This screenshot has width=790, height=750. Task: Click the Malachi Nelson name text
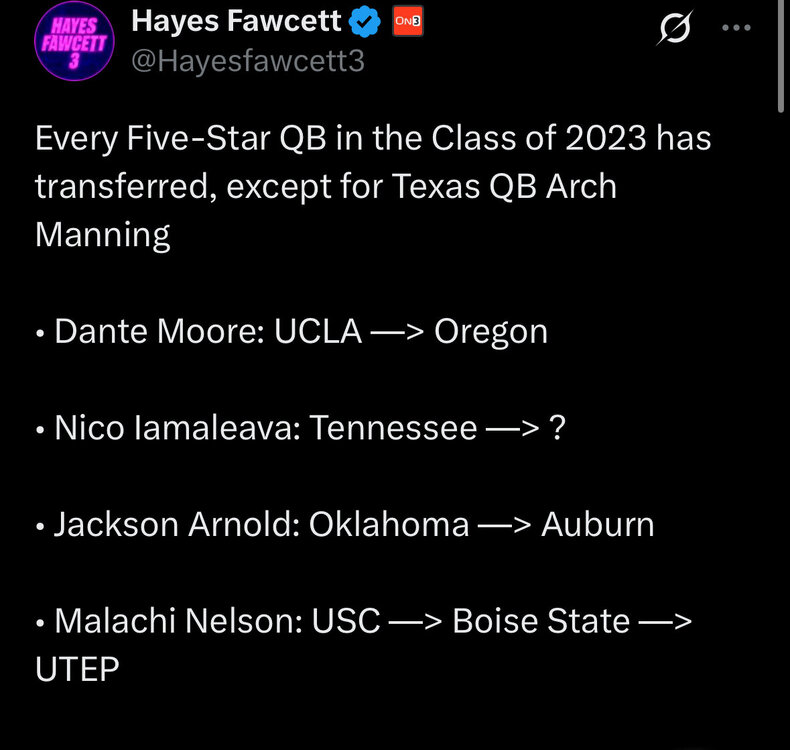[x=178, y=621]
